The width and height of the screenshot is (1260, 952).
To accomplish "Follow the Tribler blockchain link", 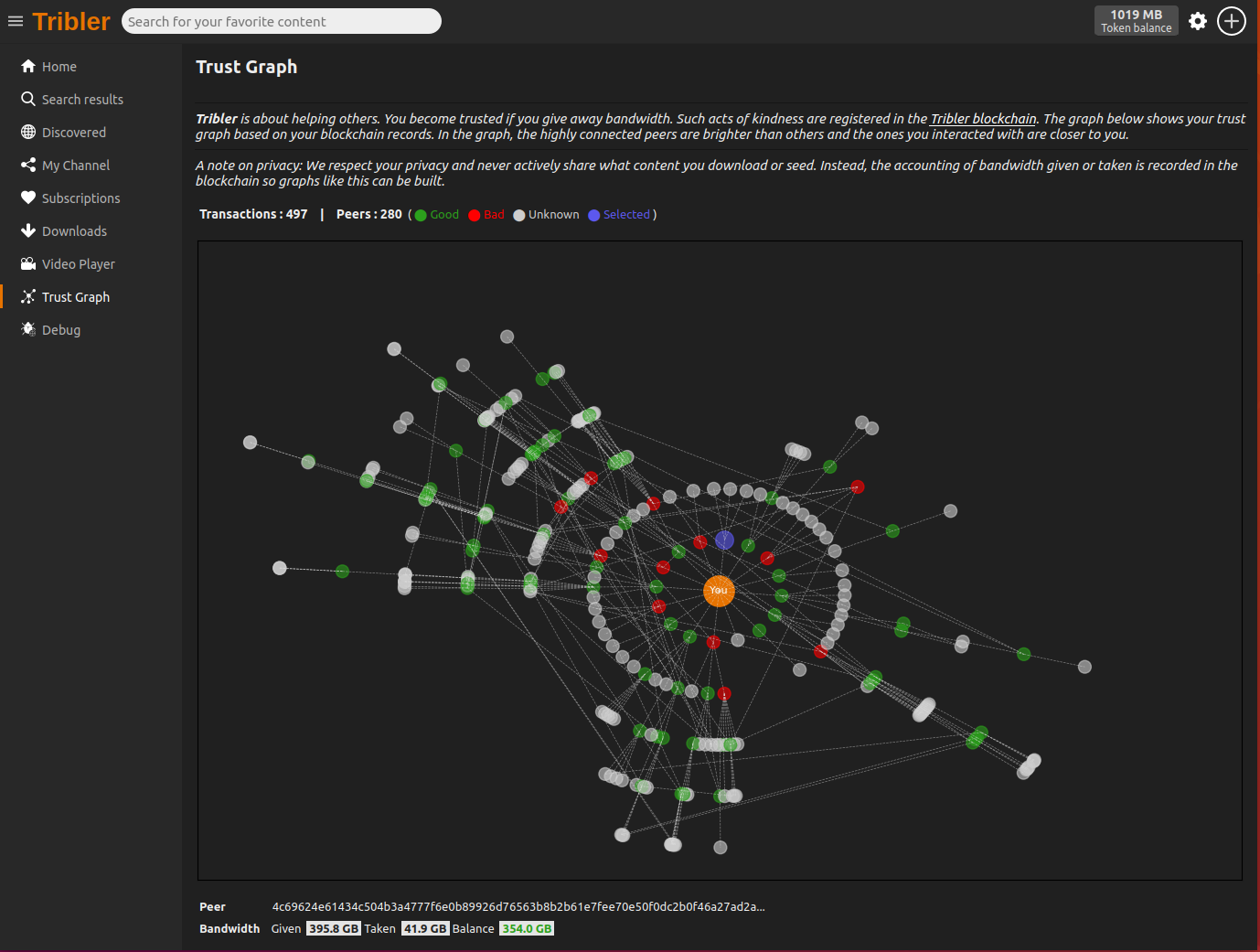I will point(983,119).
